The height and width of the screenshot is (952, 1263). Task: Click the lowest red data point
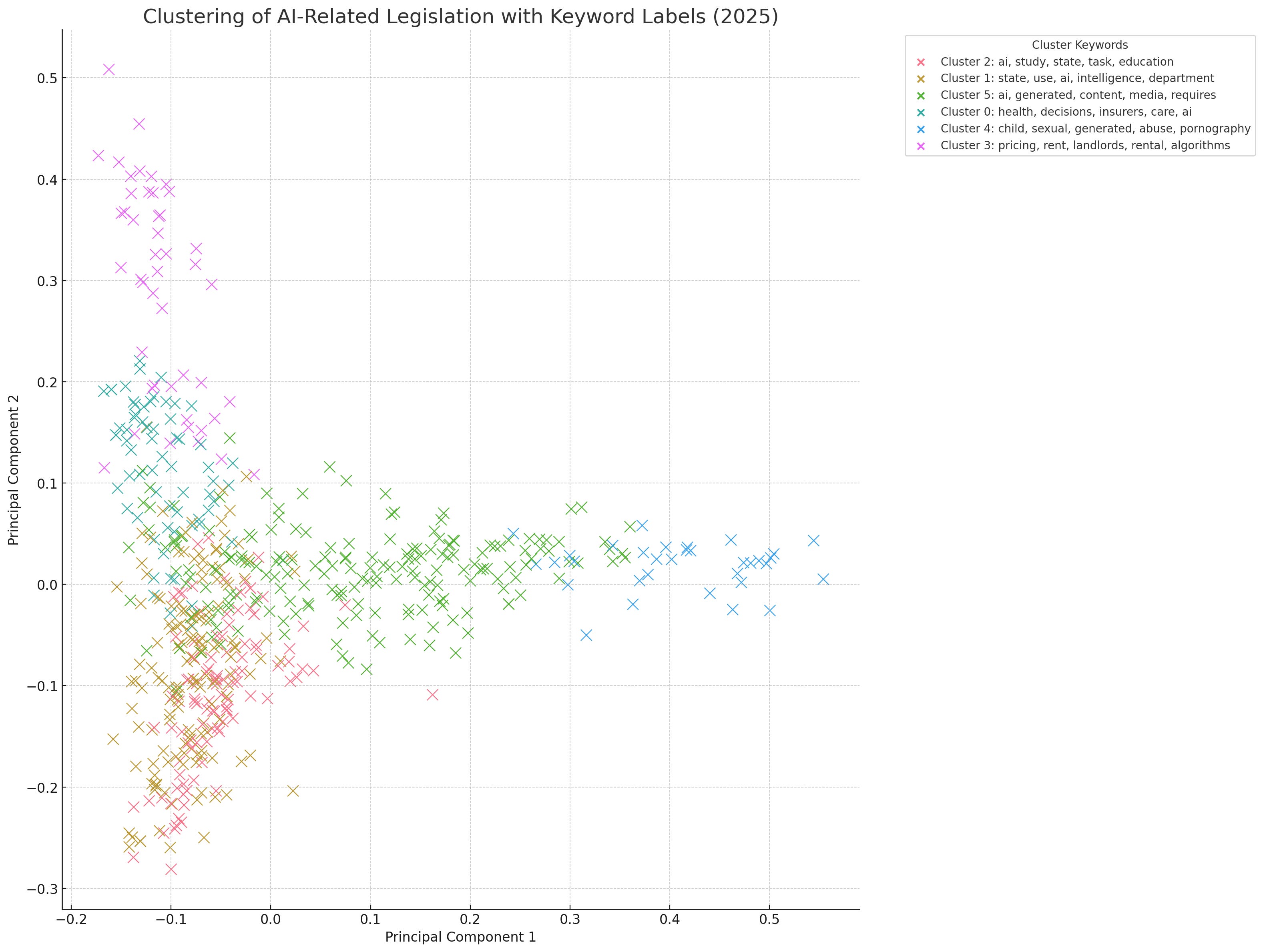(x=171, y=869)
